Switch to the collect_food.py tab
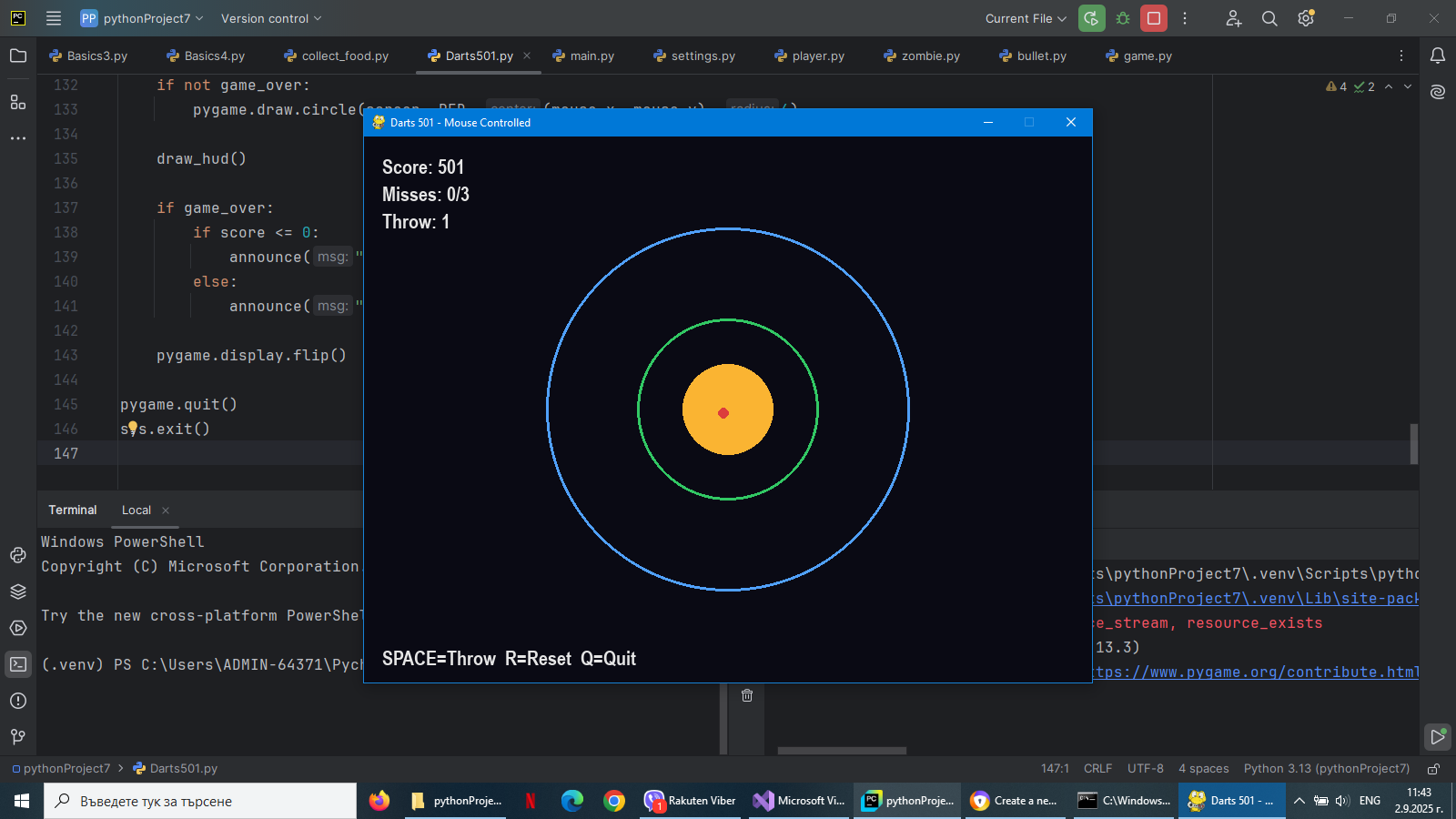This screenshot has height=819, width=1456. (x=336, y=56)
